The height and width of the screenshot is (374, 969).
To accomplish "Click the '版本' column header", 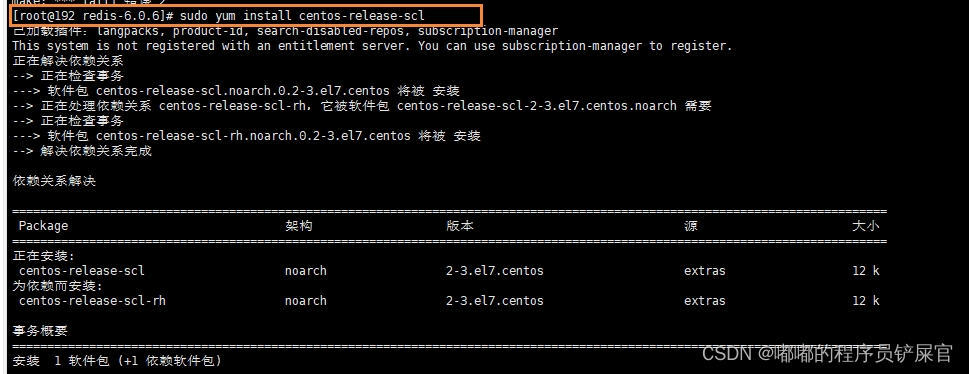I will click(460, 226).
